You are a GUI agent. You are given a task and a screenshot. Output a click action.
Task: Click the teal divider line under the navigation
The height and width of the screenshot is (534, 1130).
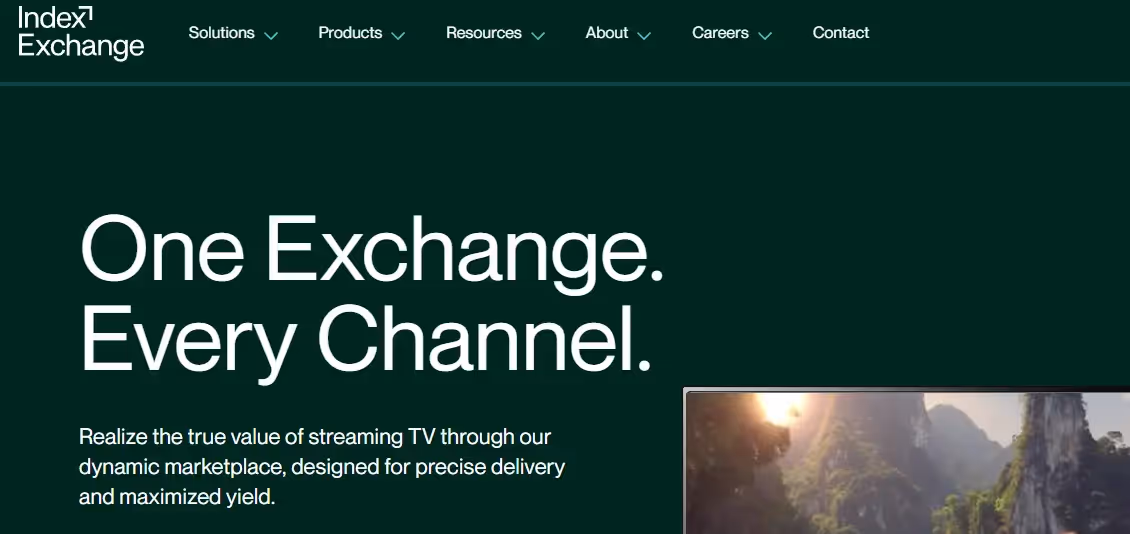click(565, 84)
